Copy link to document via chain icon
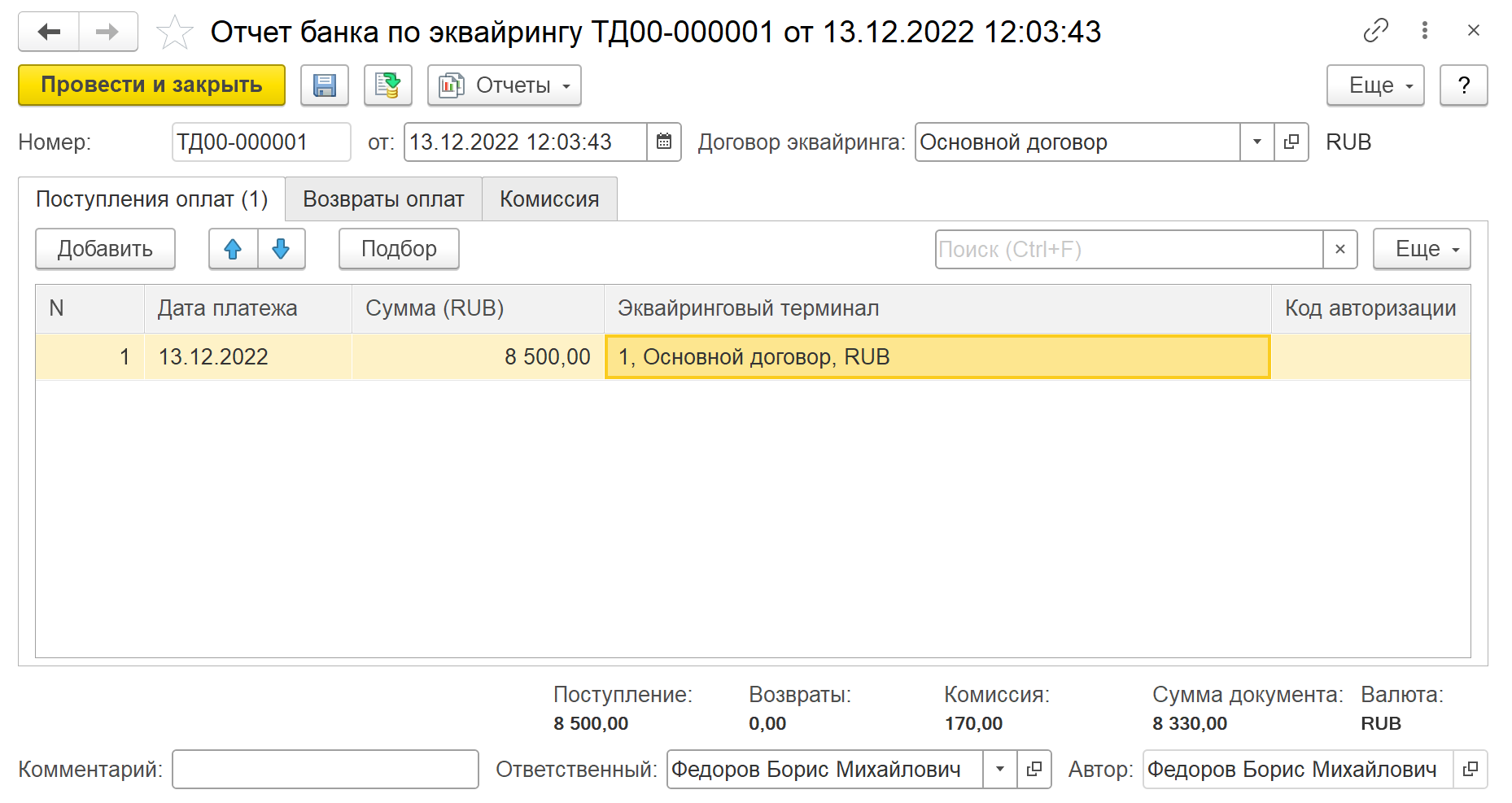1512x803 pixels. (x=1375, y=31)
